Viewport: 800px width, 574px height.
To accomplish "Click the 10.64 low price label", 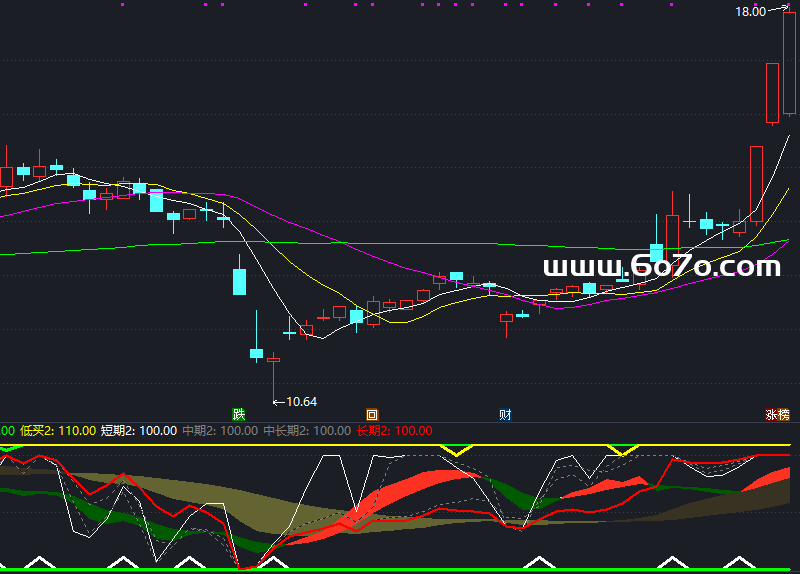I will tap(301, 402).
